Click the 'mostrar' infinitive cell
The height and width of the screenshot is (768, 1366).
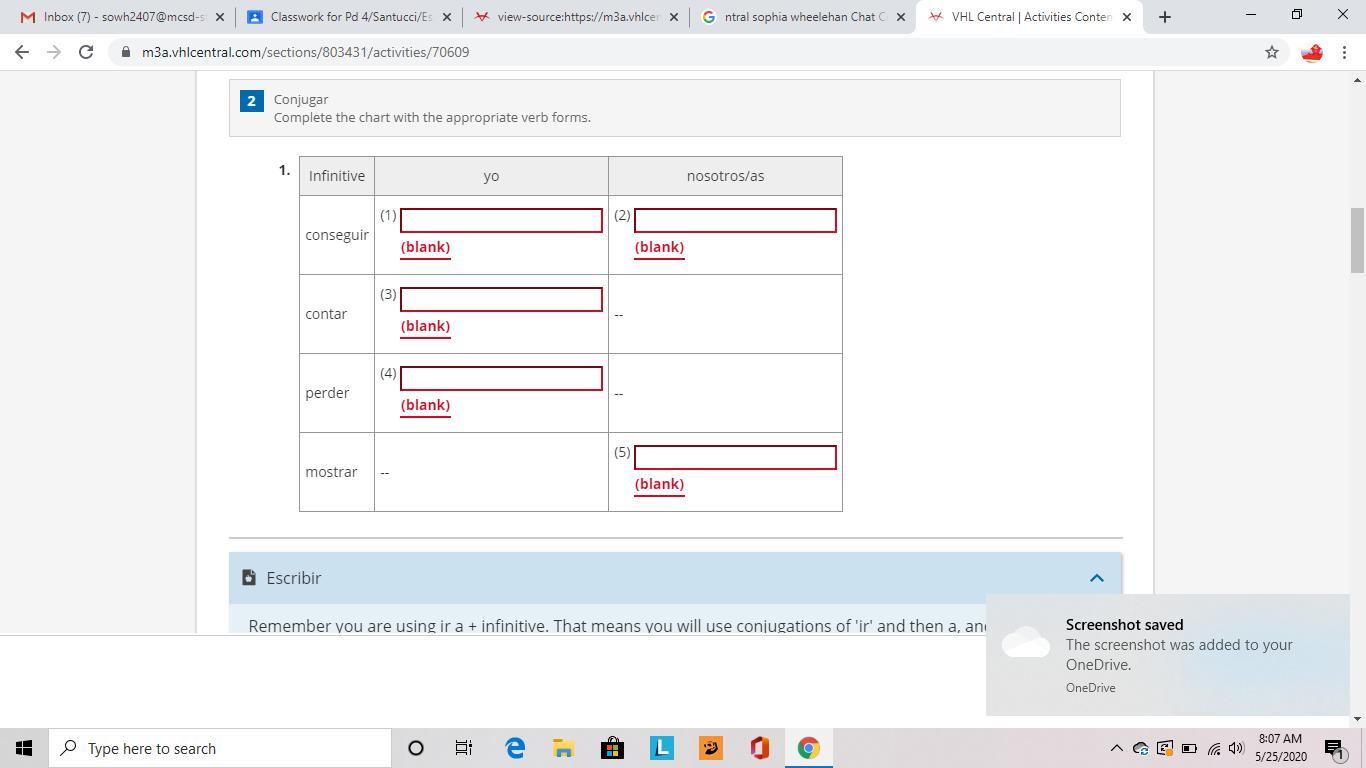[337, 472]
